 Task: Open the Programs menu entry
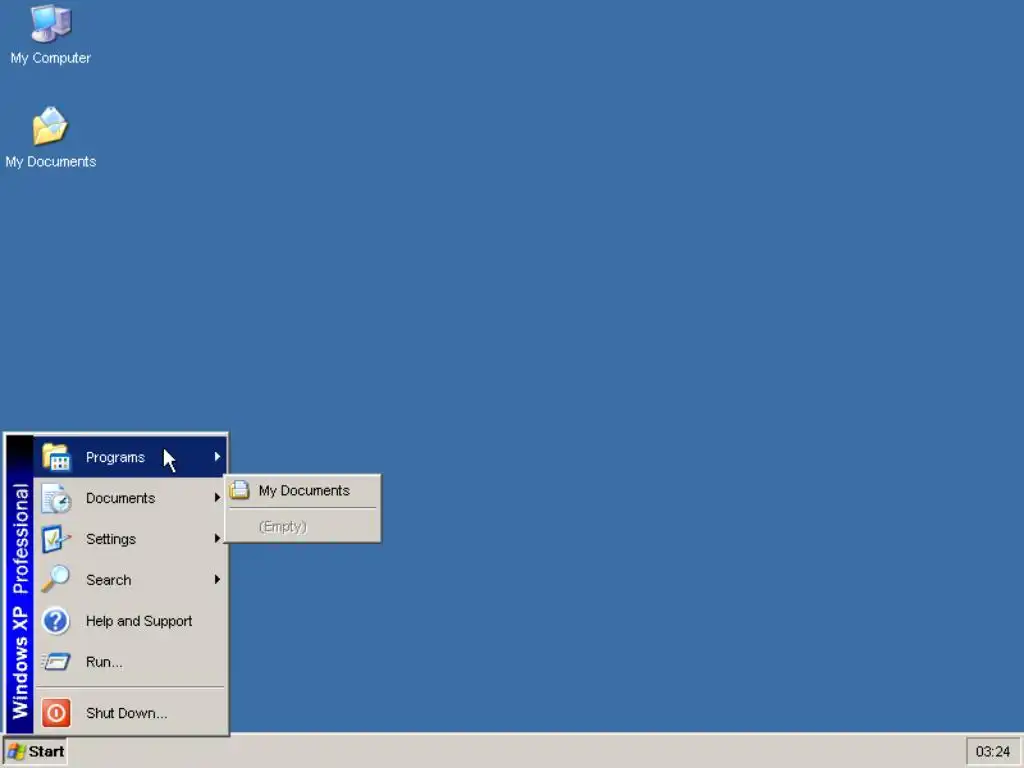point(131,456)
